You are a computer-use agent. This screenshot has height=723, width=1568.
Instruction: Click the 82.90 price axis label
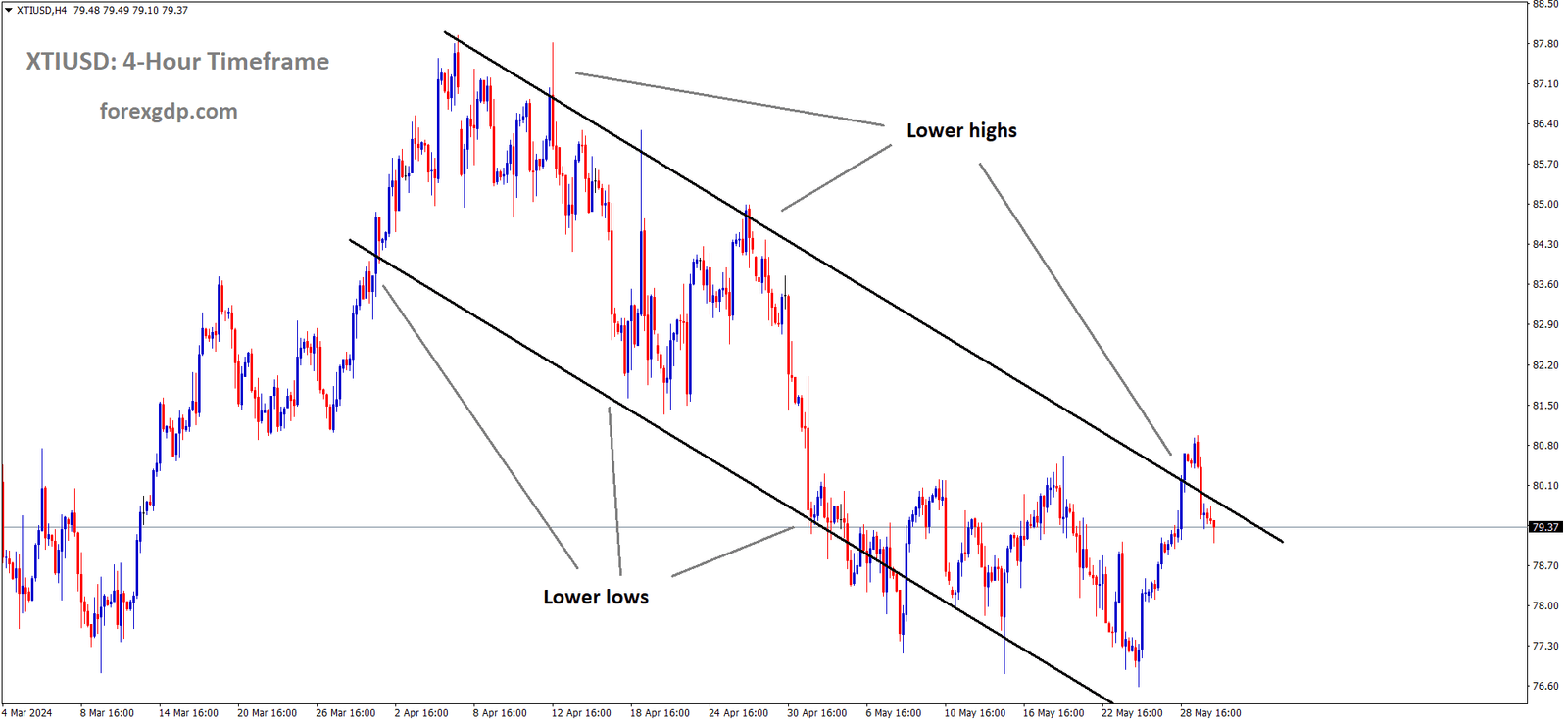point(1545,325)
